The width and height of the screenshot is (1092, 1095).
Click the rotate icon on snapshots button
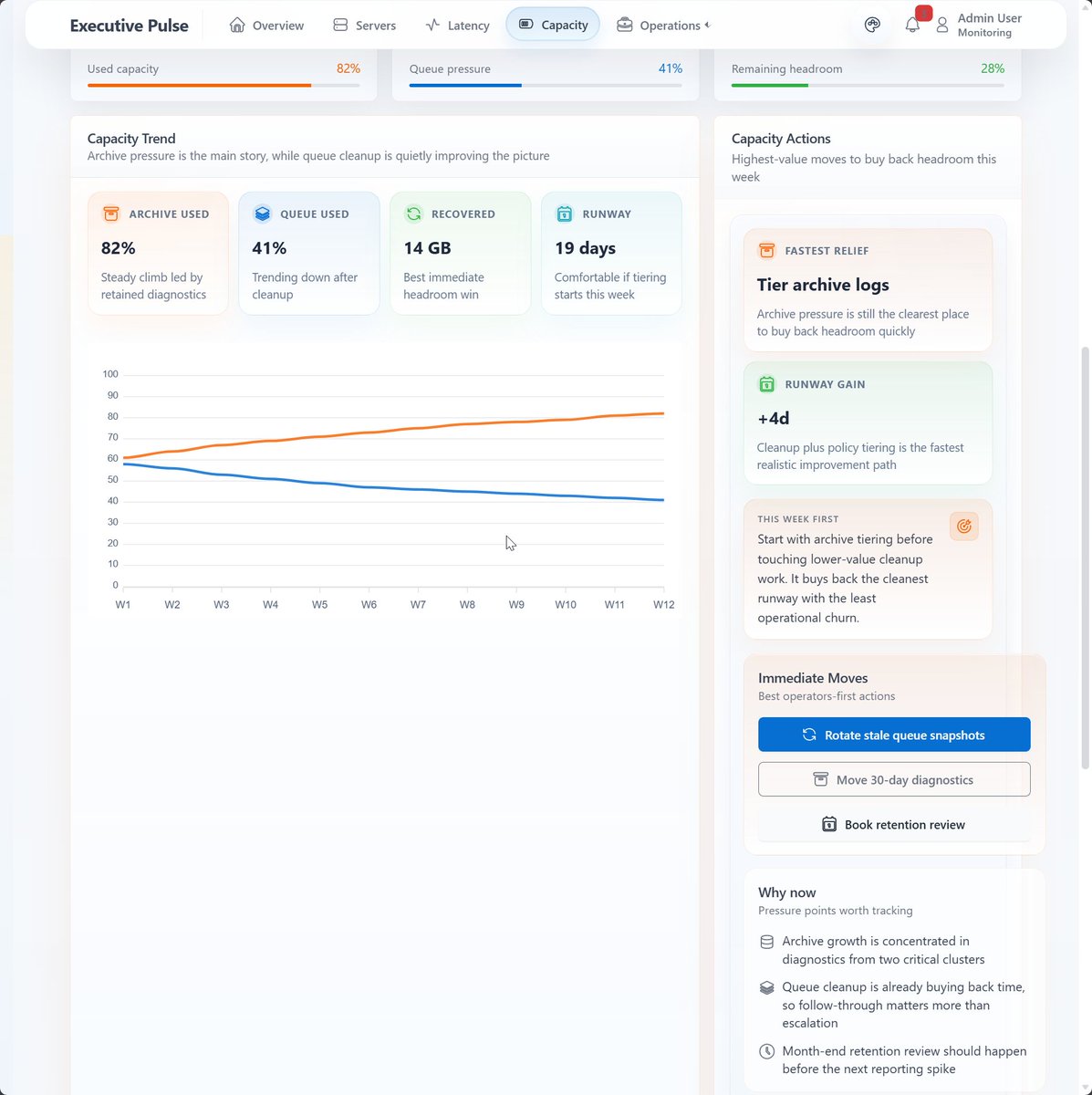coord(809,735)
